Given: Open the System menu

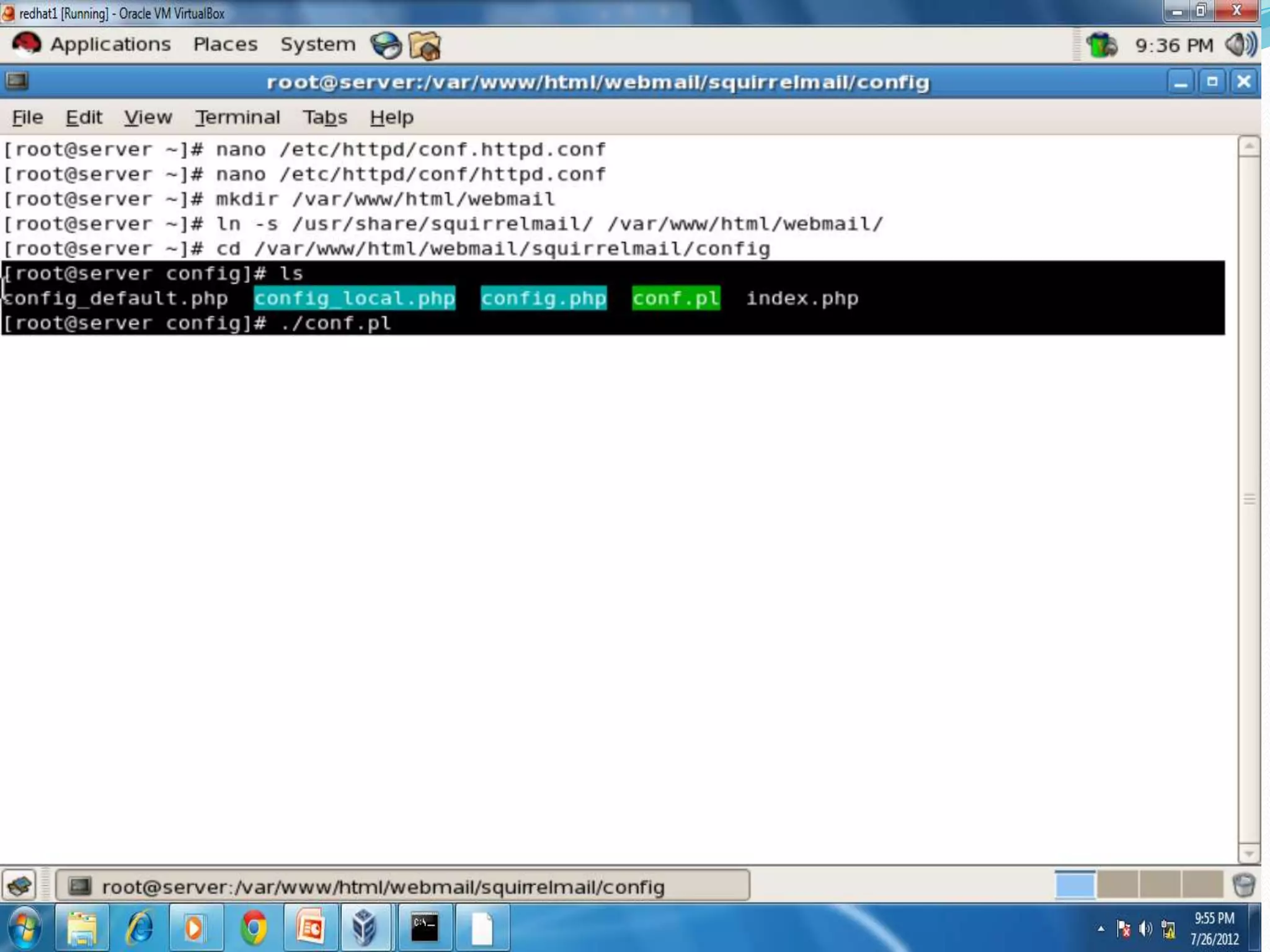Looking at the screenshot, I should tap(317, 45).
